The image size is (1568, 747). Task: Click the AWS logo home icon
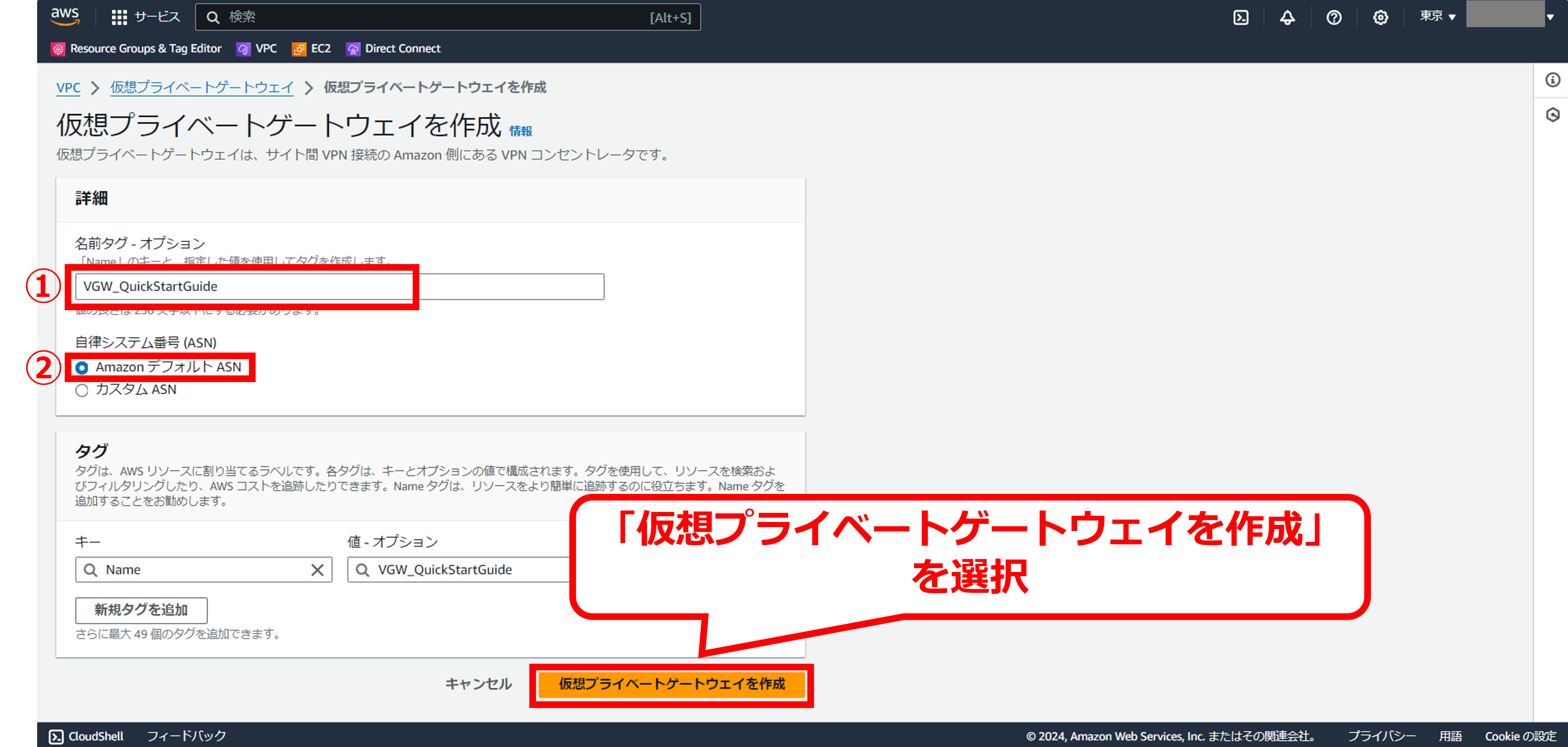[x=65, y=17]
